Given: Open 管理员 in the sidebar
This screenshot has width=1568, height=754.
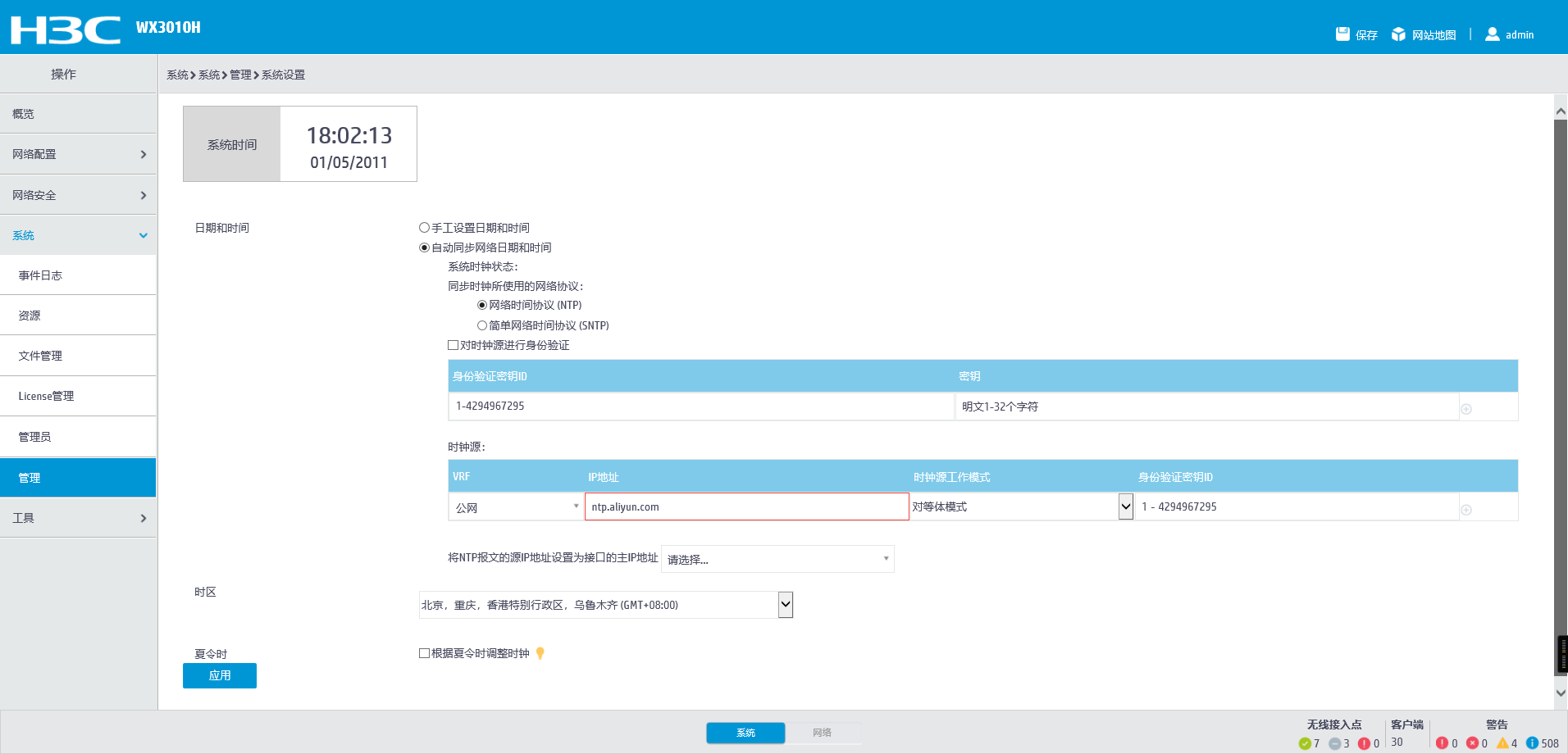Looking at the screenshot, I should click(78, 437).
